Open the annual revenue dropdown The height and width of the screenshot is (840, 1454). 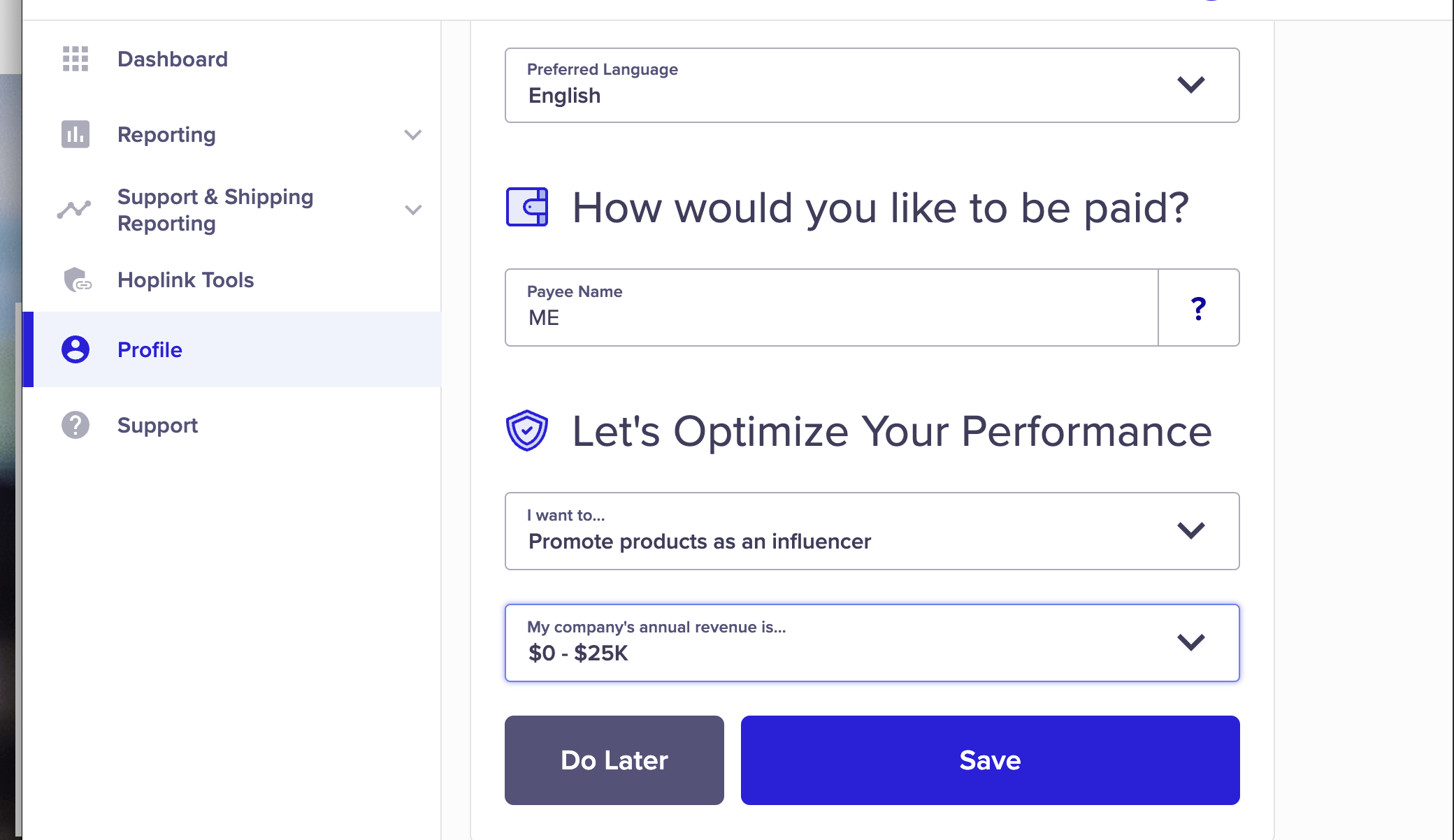pos(872,643)
